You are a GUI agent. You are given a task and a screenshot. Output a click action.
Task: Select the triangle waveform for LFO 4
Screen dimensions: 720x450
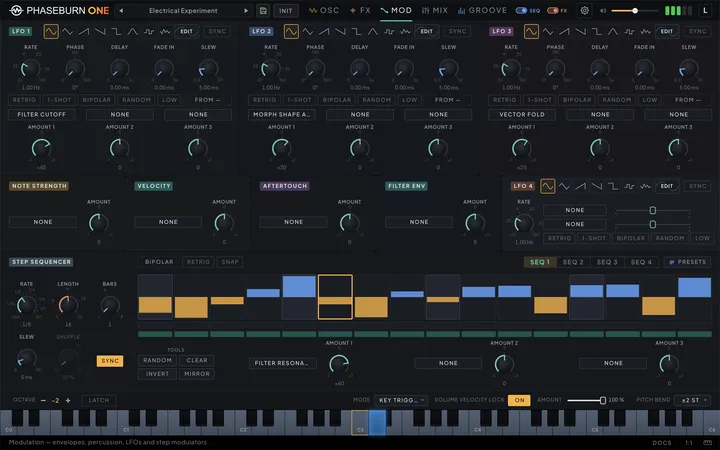pos(564,186)
